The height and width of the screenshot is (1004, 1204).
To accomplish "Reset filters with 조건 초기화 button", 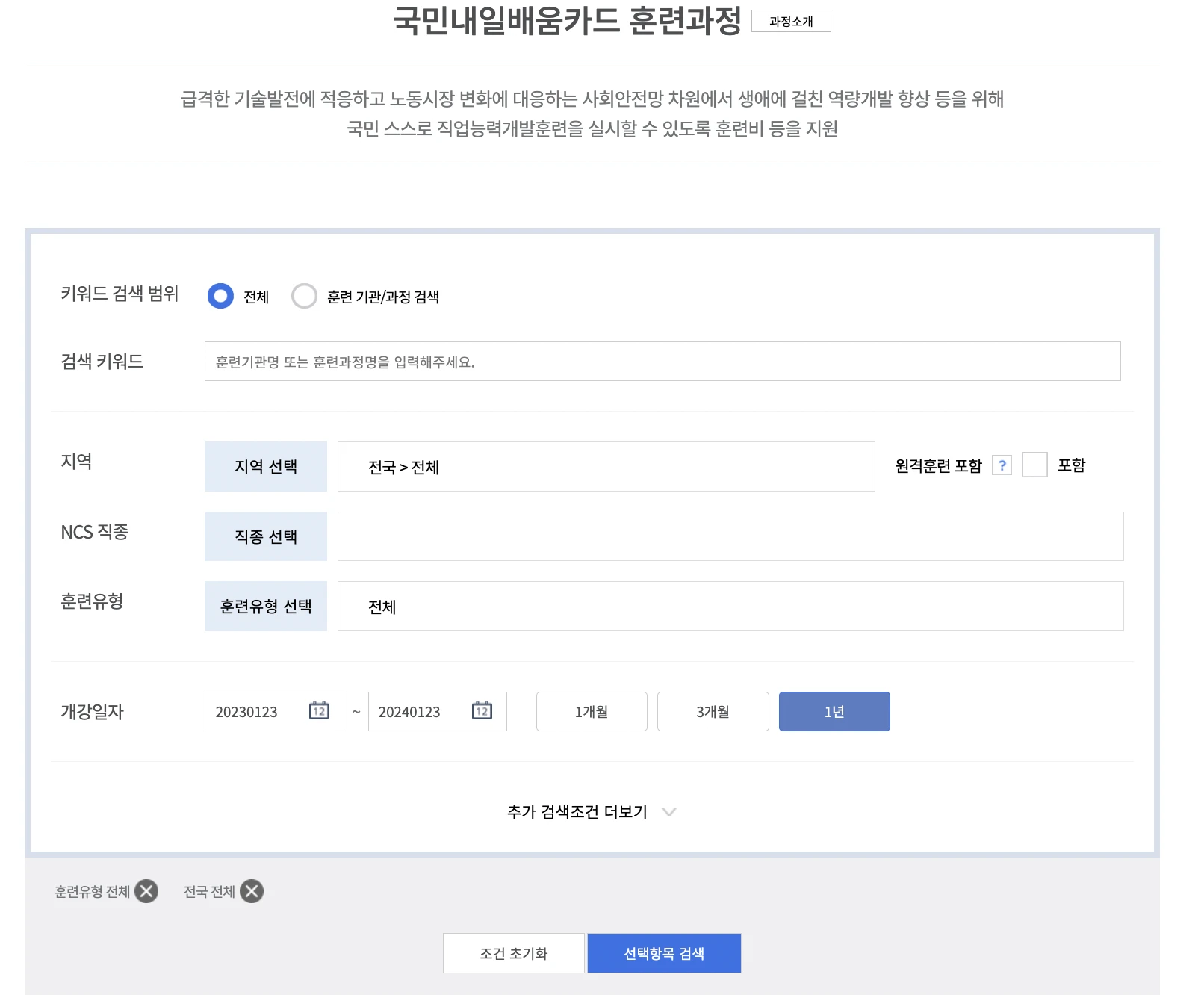I will pyautogui.click(x=513, y=952).
